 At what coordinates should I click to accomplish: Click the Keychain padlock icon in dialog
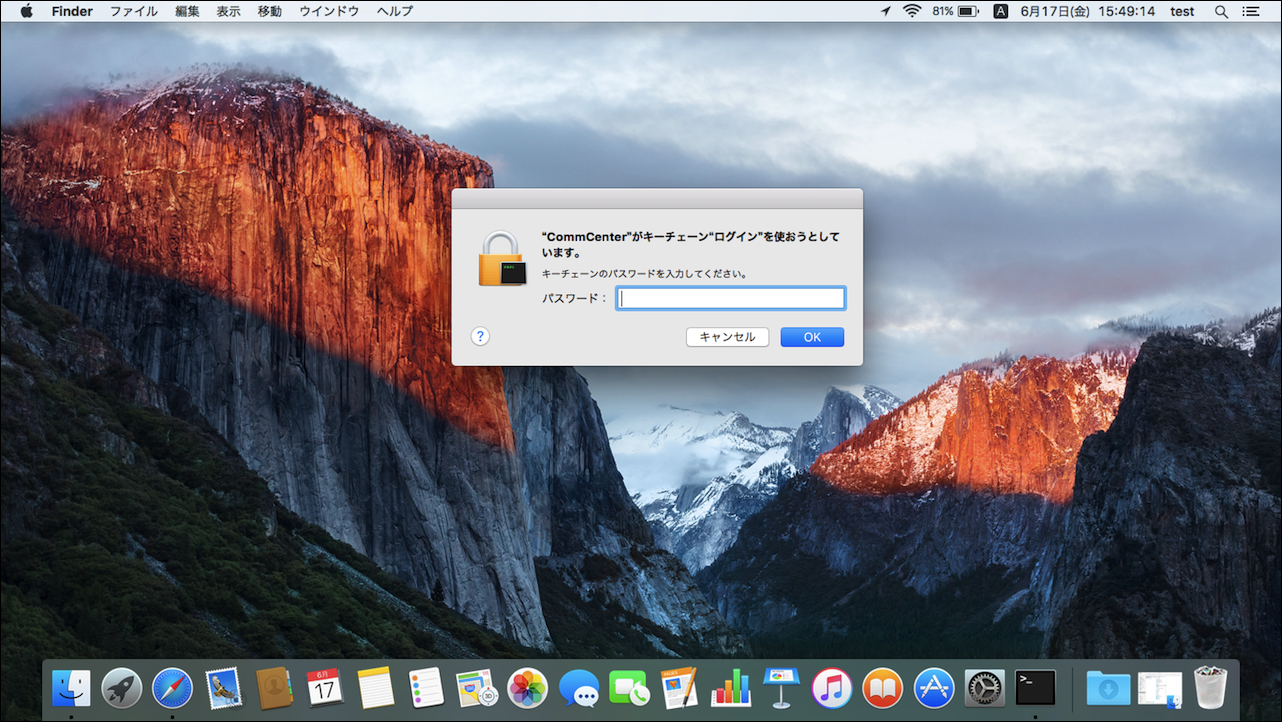(502, 259)
